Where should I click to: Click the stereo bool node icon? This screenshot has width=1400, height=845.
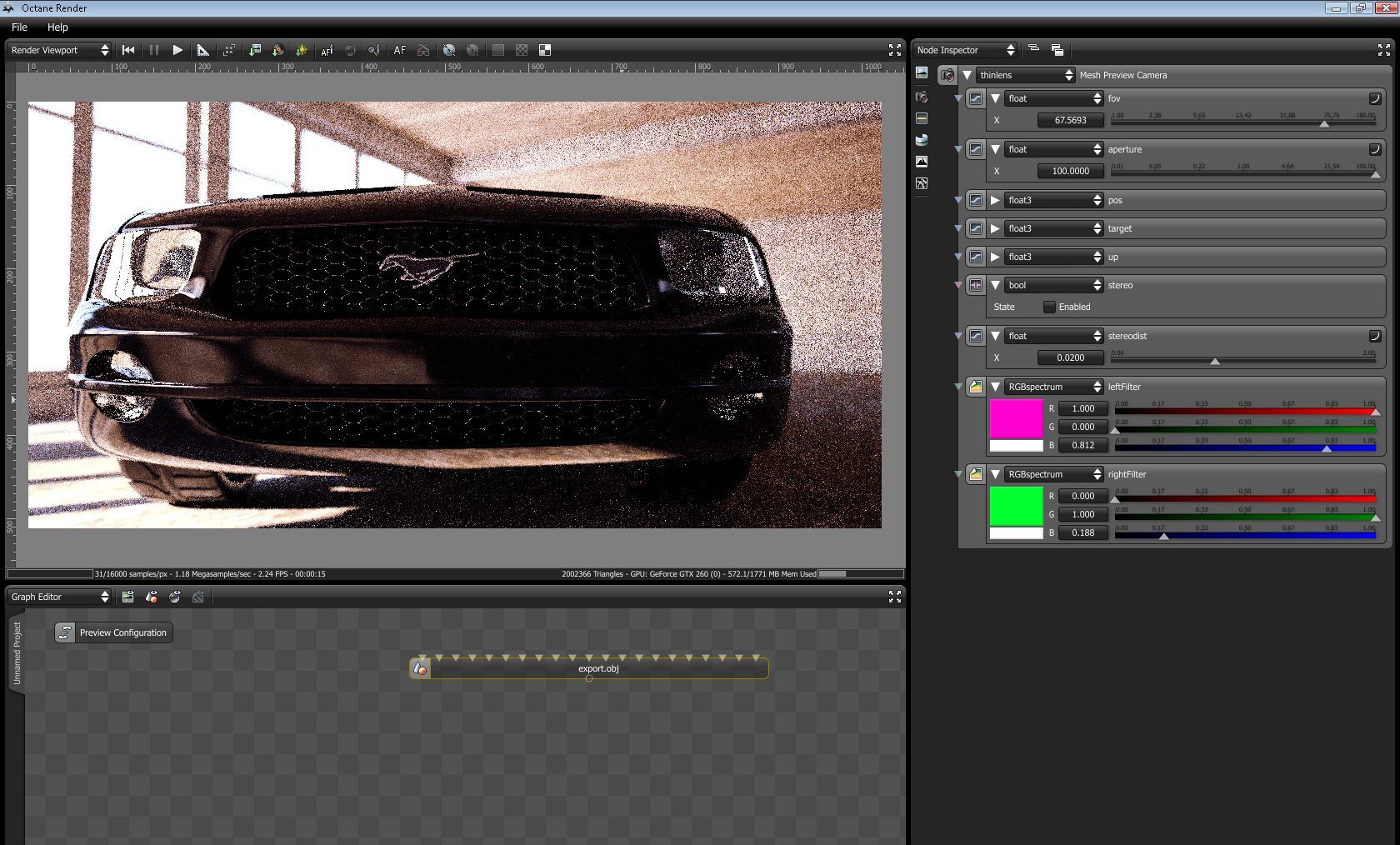point(976,285)
